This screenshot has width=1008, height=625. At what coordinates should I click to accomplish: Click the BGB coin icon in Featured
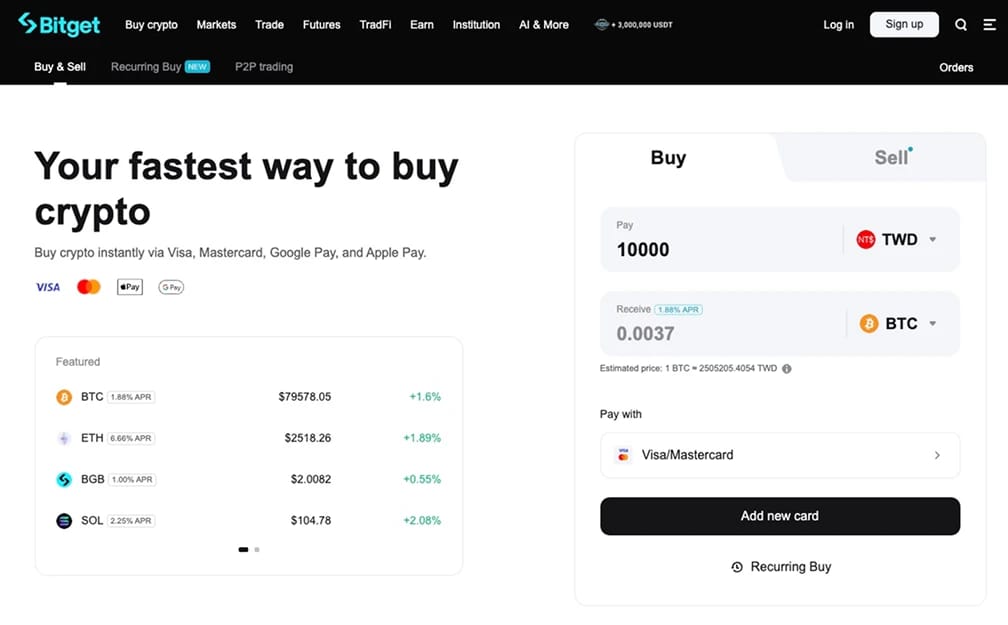tap(64, 480)
